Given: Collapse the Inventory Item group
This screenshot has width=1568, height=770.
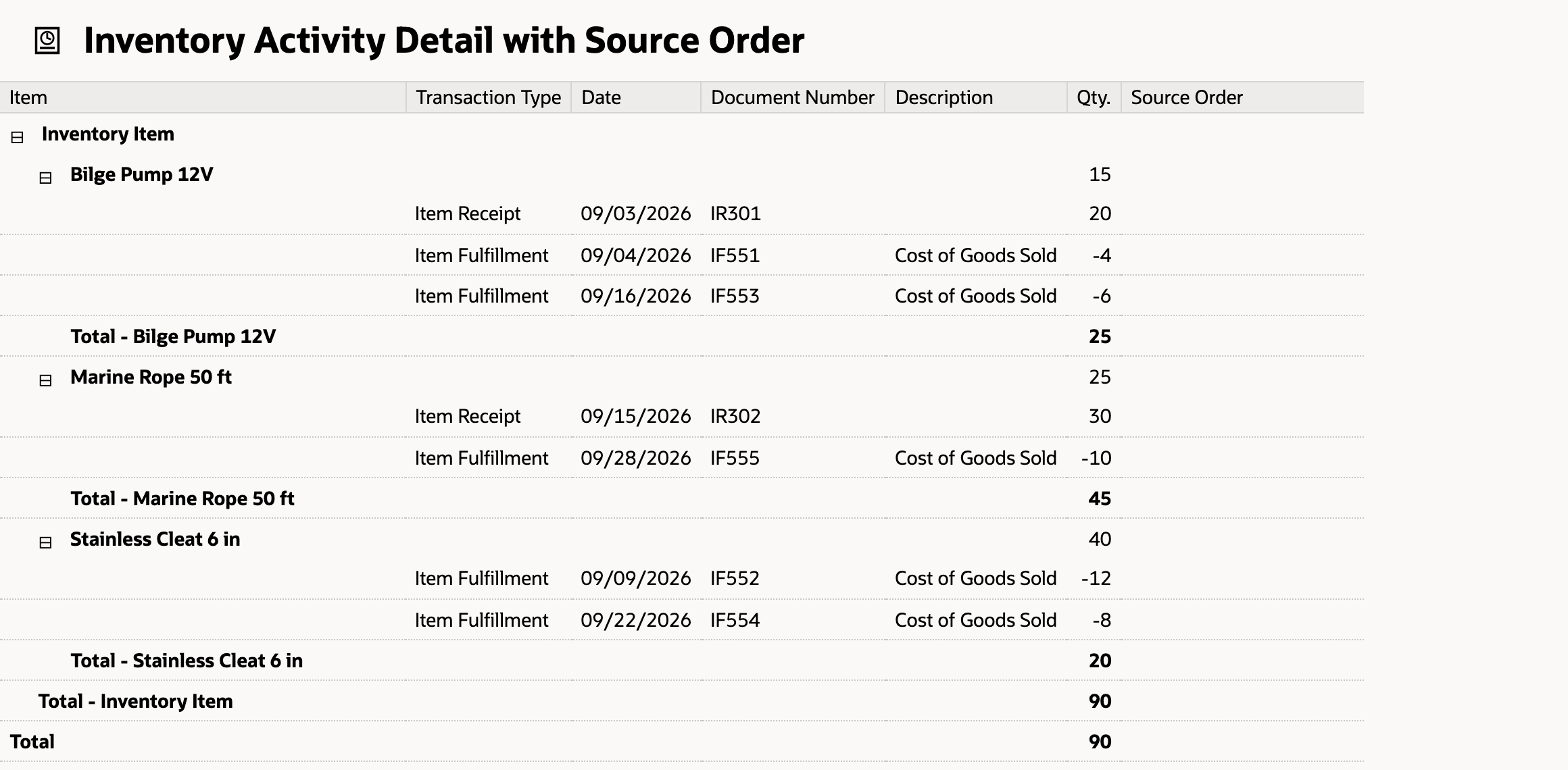Looking at the screenshot, I should pyautogui.click(x=18, y=138).
